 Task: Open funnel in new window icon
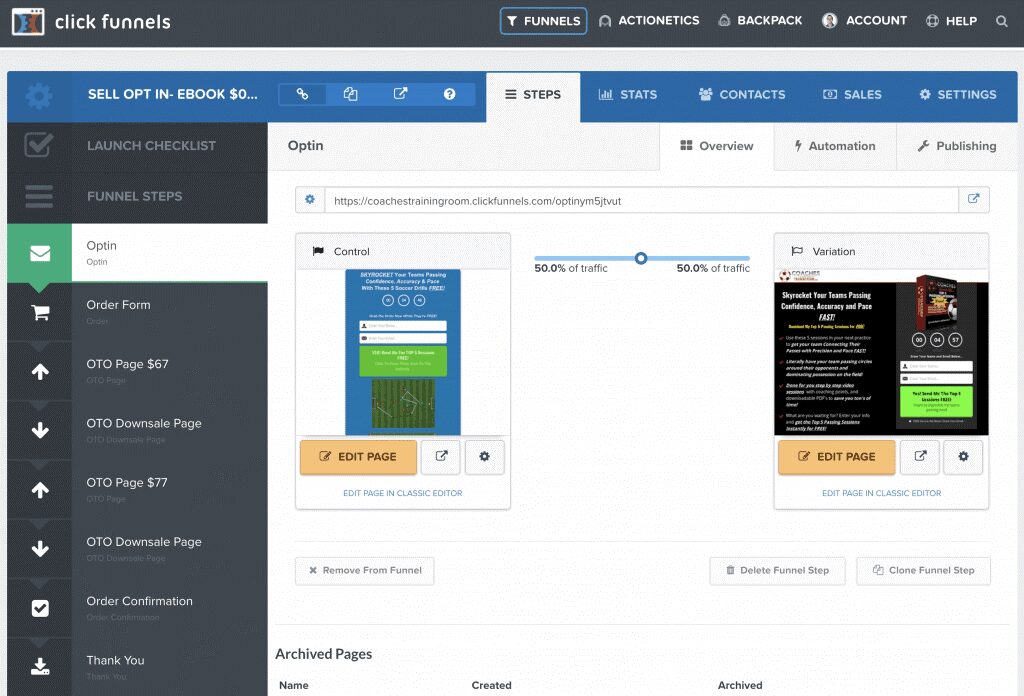coord(400,94)
